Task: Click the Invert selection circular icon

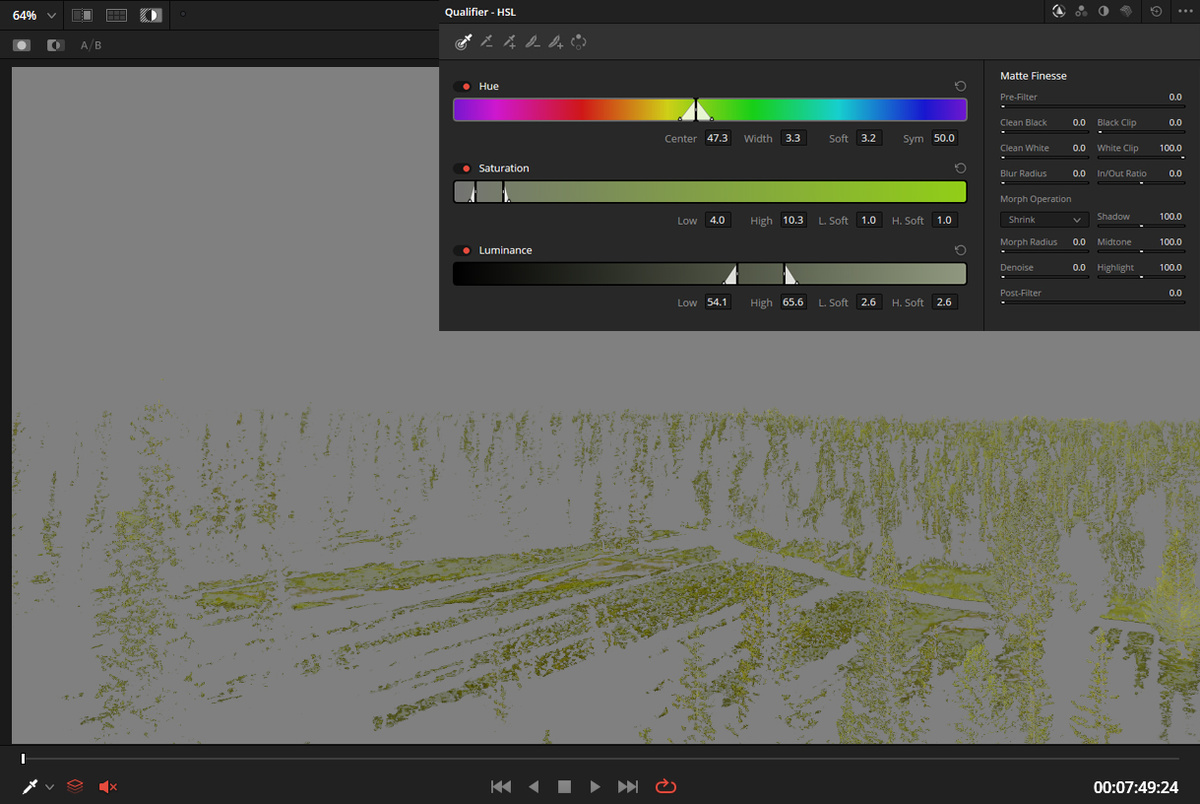Action: (578, 42)
